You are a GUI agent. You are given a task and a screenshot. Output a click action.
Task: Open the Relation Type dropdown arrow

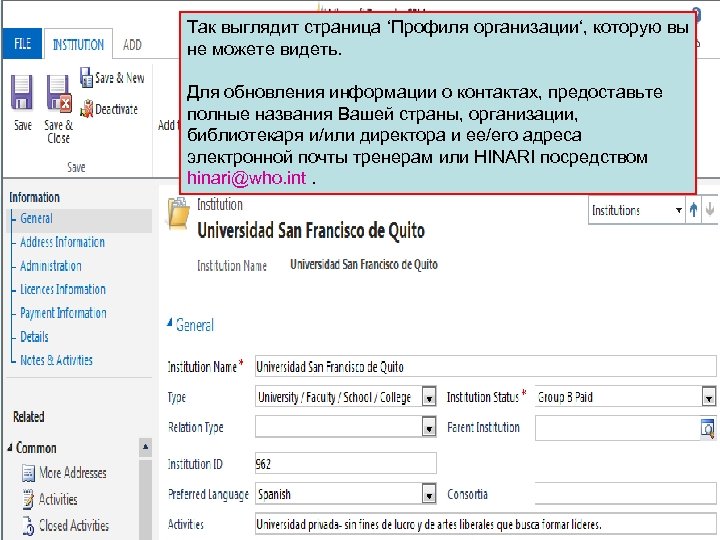429,428
